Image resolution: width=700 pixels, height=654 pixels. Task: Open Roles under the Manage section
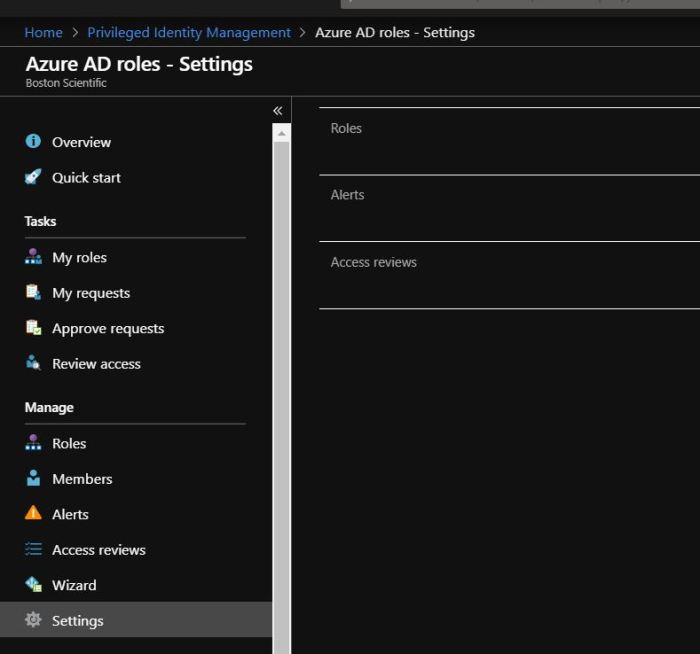pyautogui.click(x=69, y=443)
